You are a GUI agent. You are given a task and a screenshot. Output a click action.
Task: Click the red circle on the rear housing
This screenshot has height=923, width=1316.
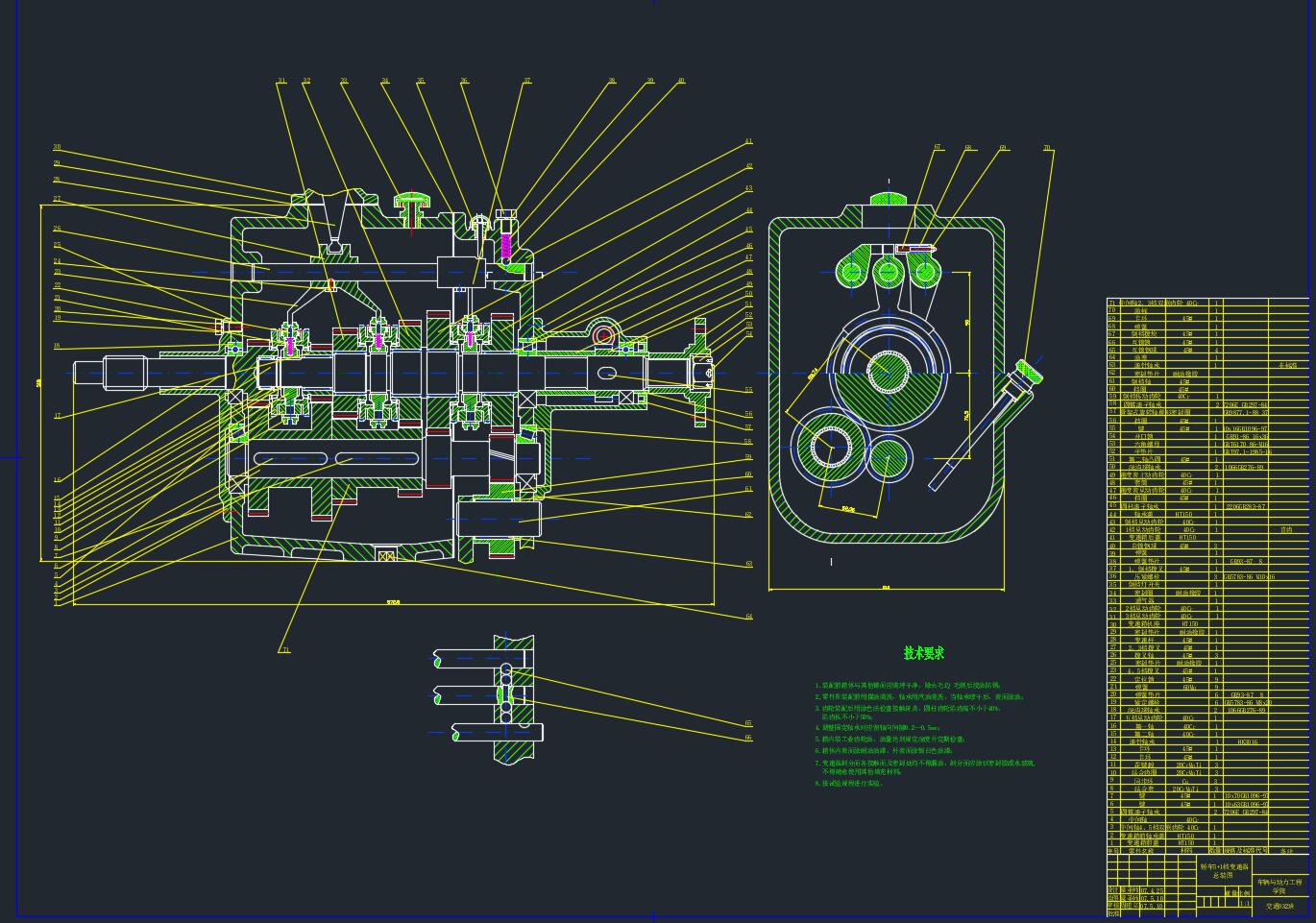coord(603,335)
